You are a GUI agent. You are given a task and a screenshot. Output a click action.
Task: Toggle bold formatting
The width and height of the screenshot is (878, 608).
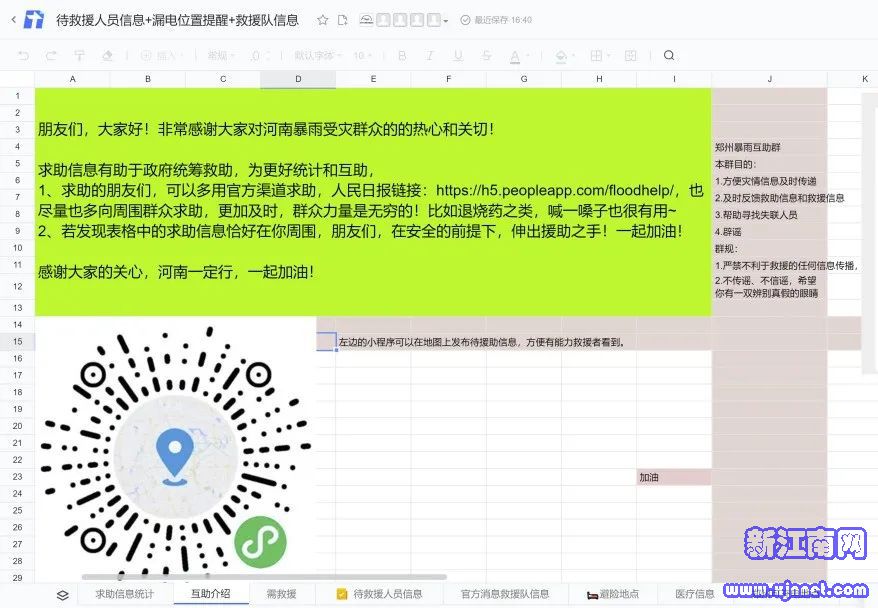(x=402, y=56)
